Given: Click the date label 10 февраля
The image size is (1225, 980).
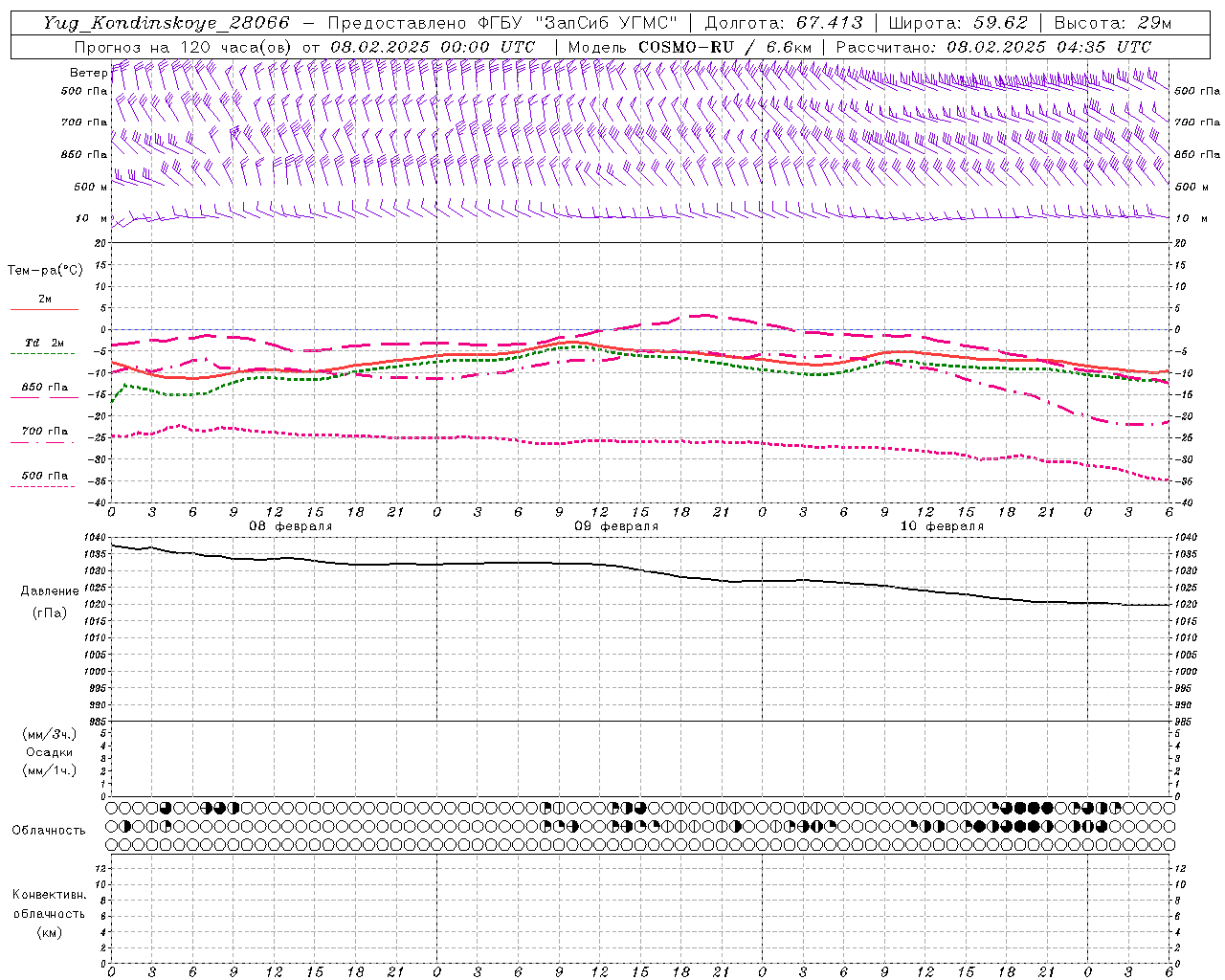Looking at the screenshot, I should [x=942, y=526].
